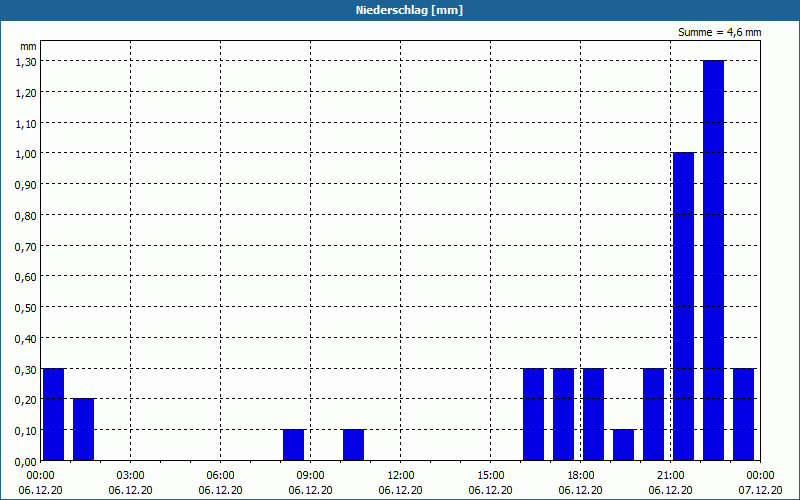Select the 1,00 mm bar after 21:00
800x500 pixels.
(x=684, y=306)
